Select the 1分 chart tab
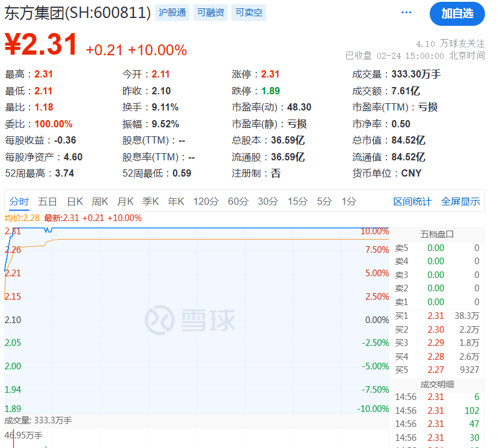The width and height of the screenshot is (500, 448). [349, 201]
